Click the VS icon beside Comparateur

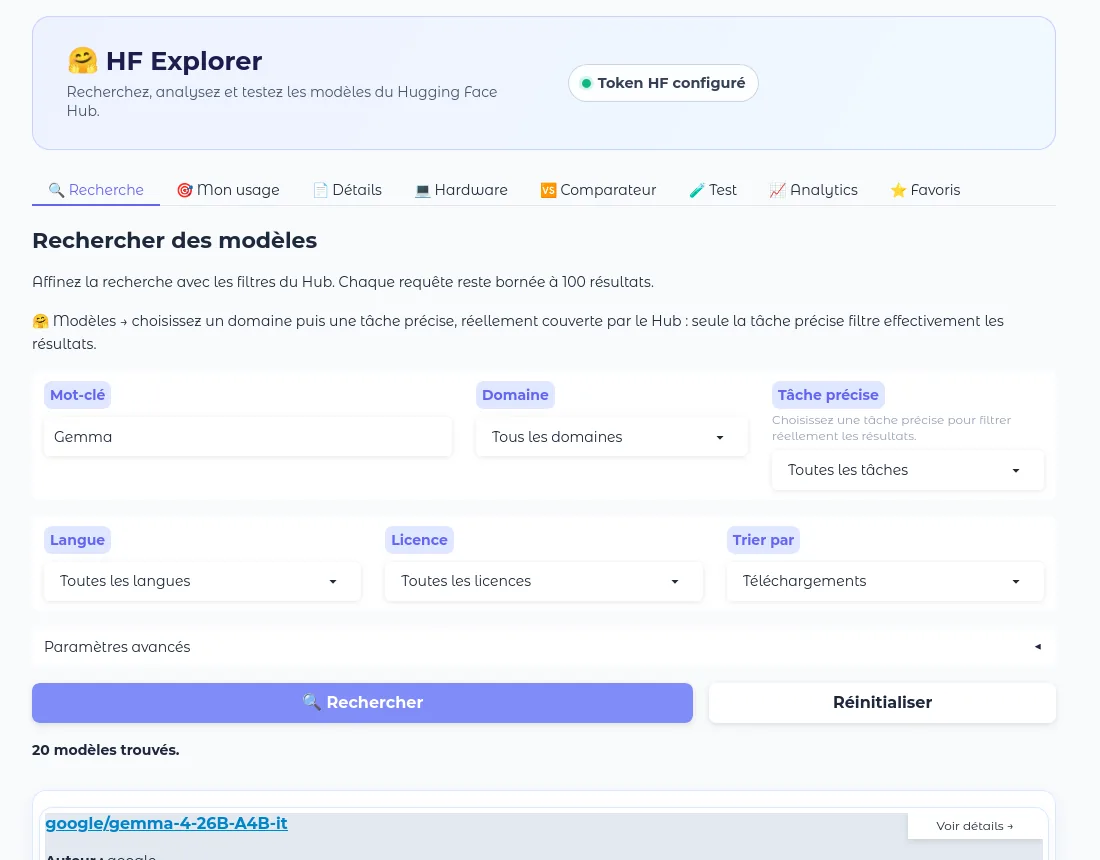coord(548,190)
